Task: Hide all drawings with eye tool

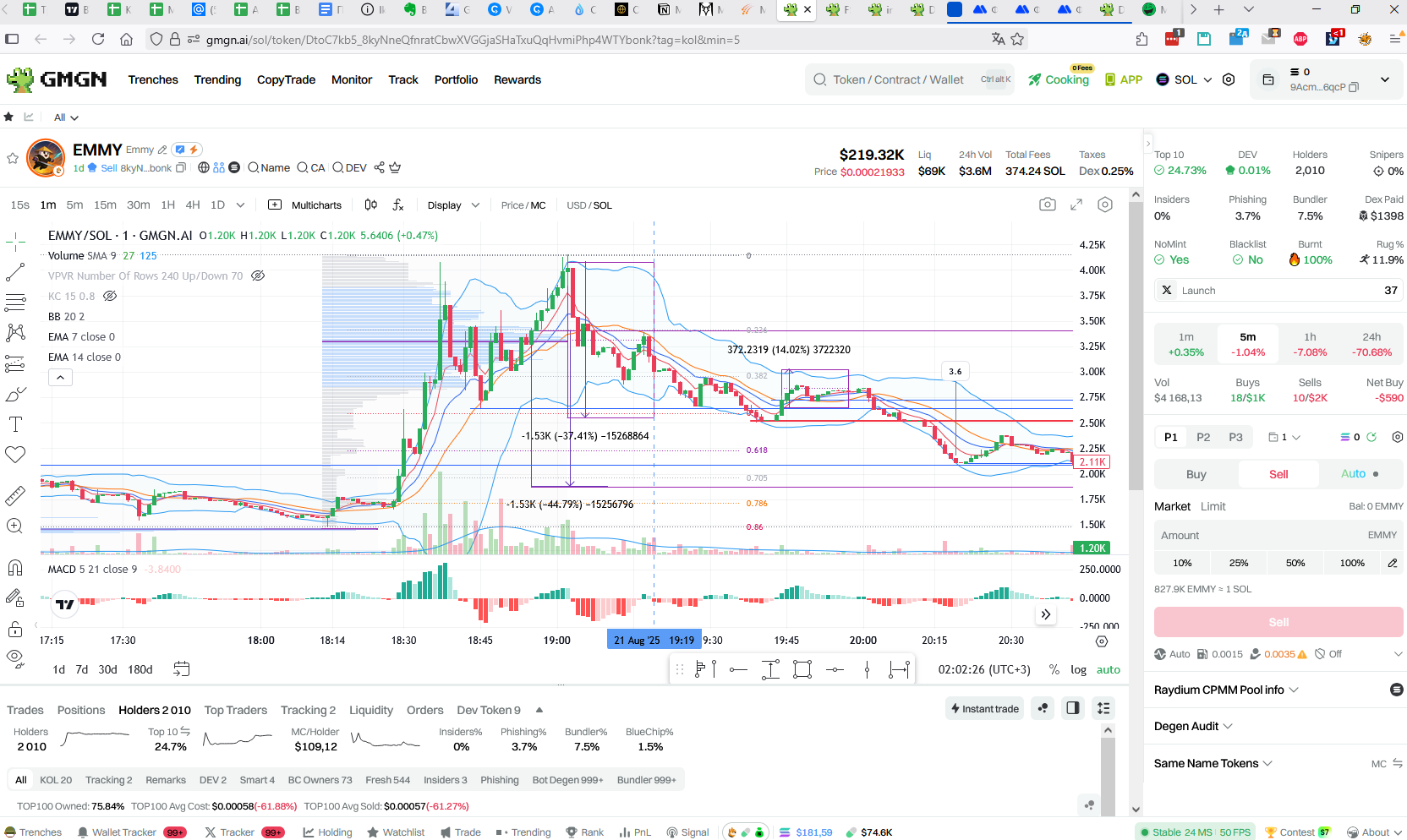Action: 15,657
